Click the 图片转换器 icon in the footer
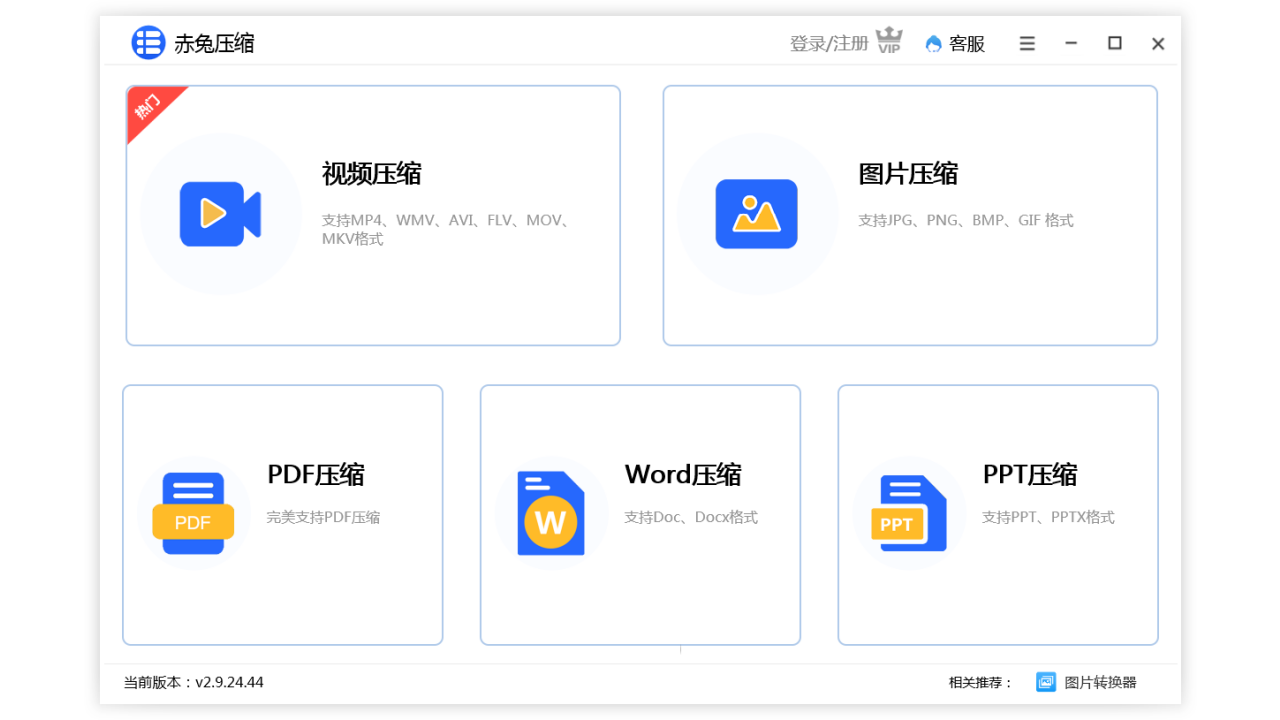Image resolution: width=1280 pixels, height=720 pixels. coord(1046,682)
